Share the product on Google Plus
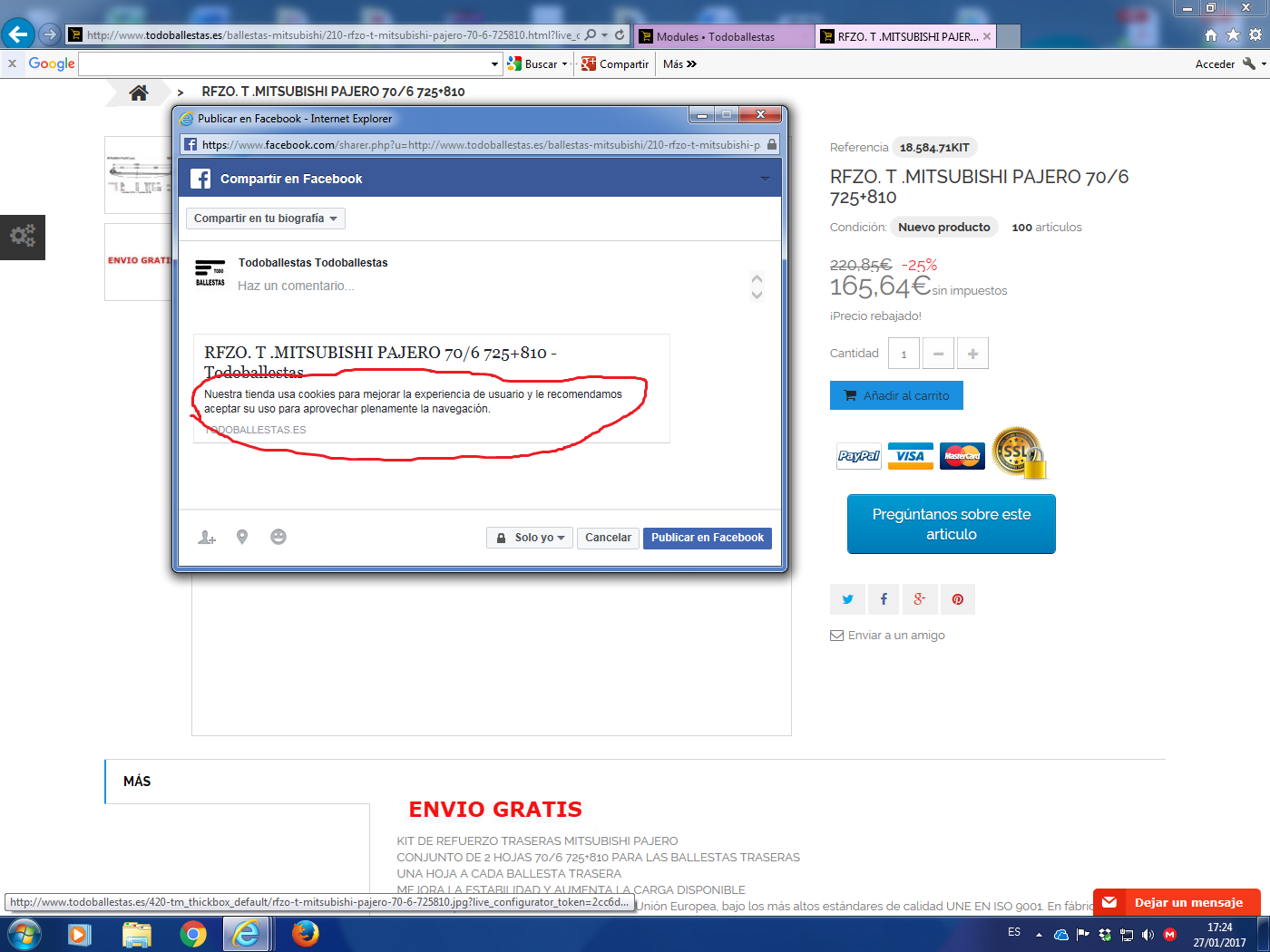The image size is (1270, 952). coord(920,599)
